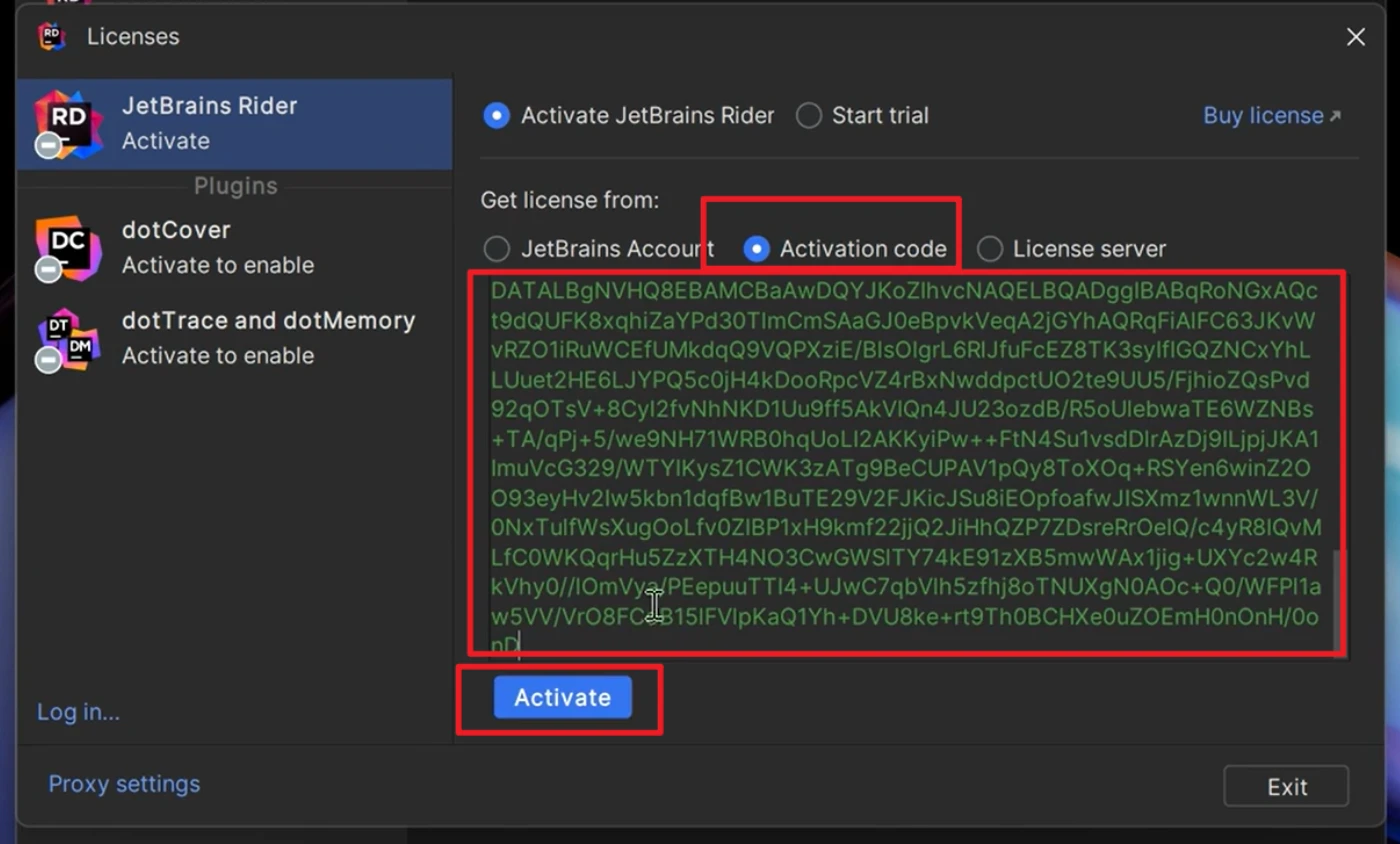Viewport: 1400px width, 844px height.
Task: Choose the dotCover plugin entry
Action: pos(235,248)
